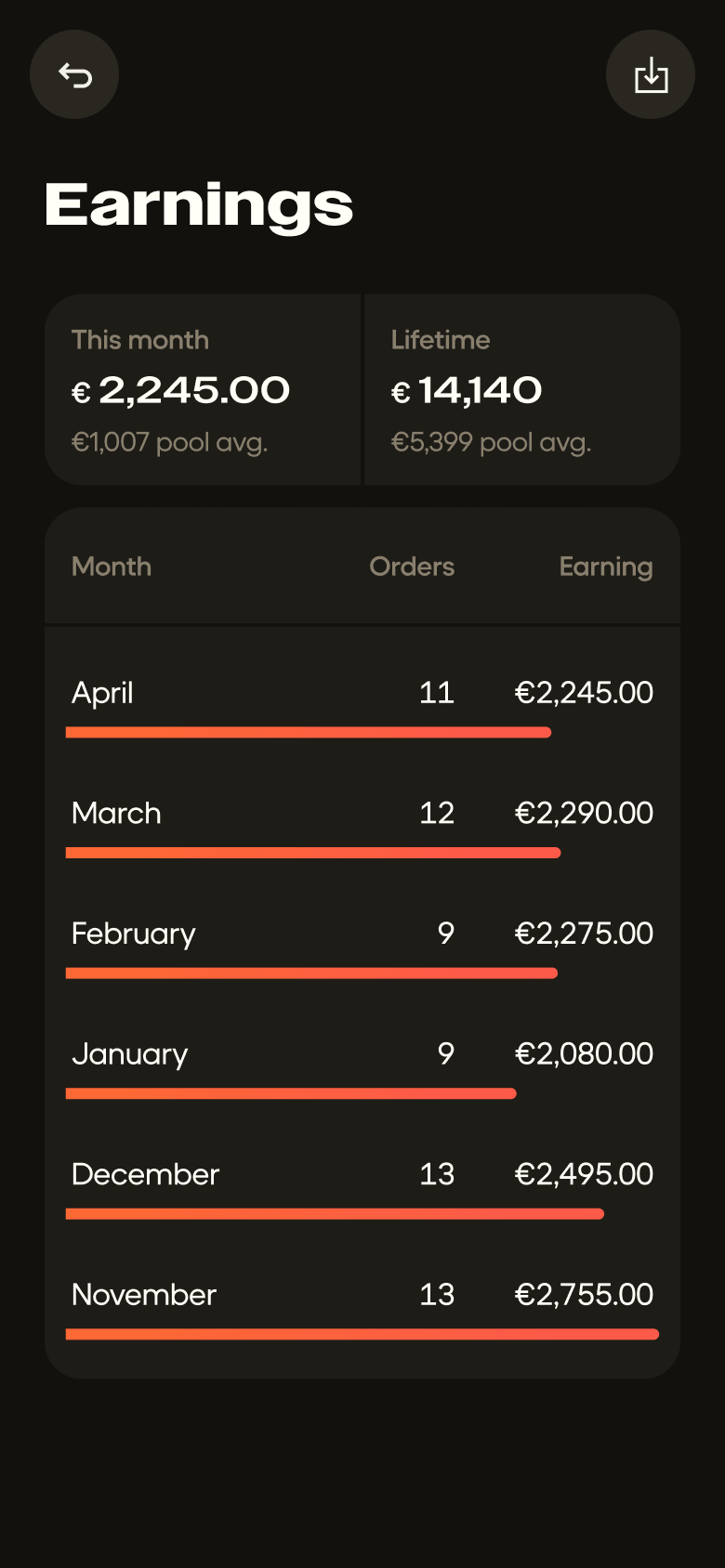Click the €2,290.00 March amount
Image resolution: width=725 pixels, height=1568 pixels.
tap(584, 813)
